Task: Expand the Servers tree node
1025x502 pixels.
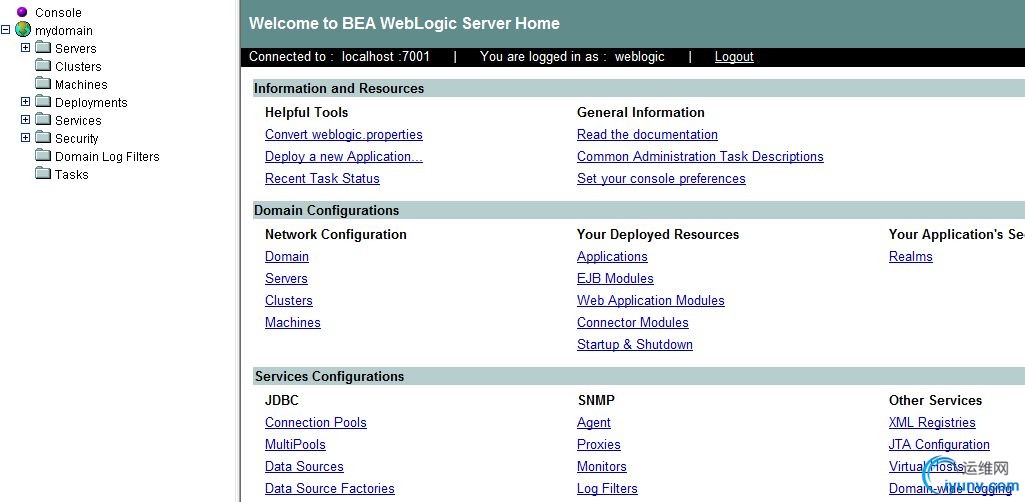Action: 25,48
